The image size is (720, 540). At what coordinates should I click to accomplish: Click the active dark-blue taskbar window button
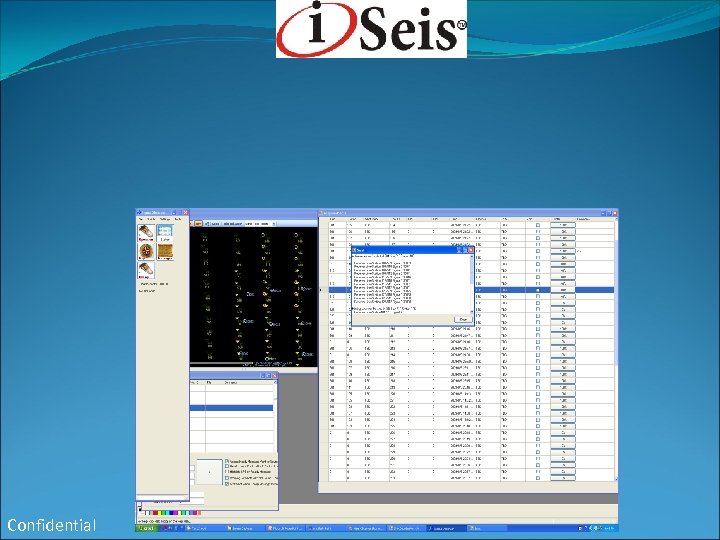point(446,529)
